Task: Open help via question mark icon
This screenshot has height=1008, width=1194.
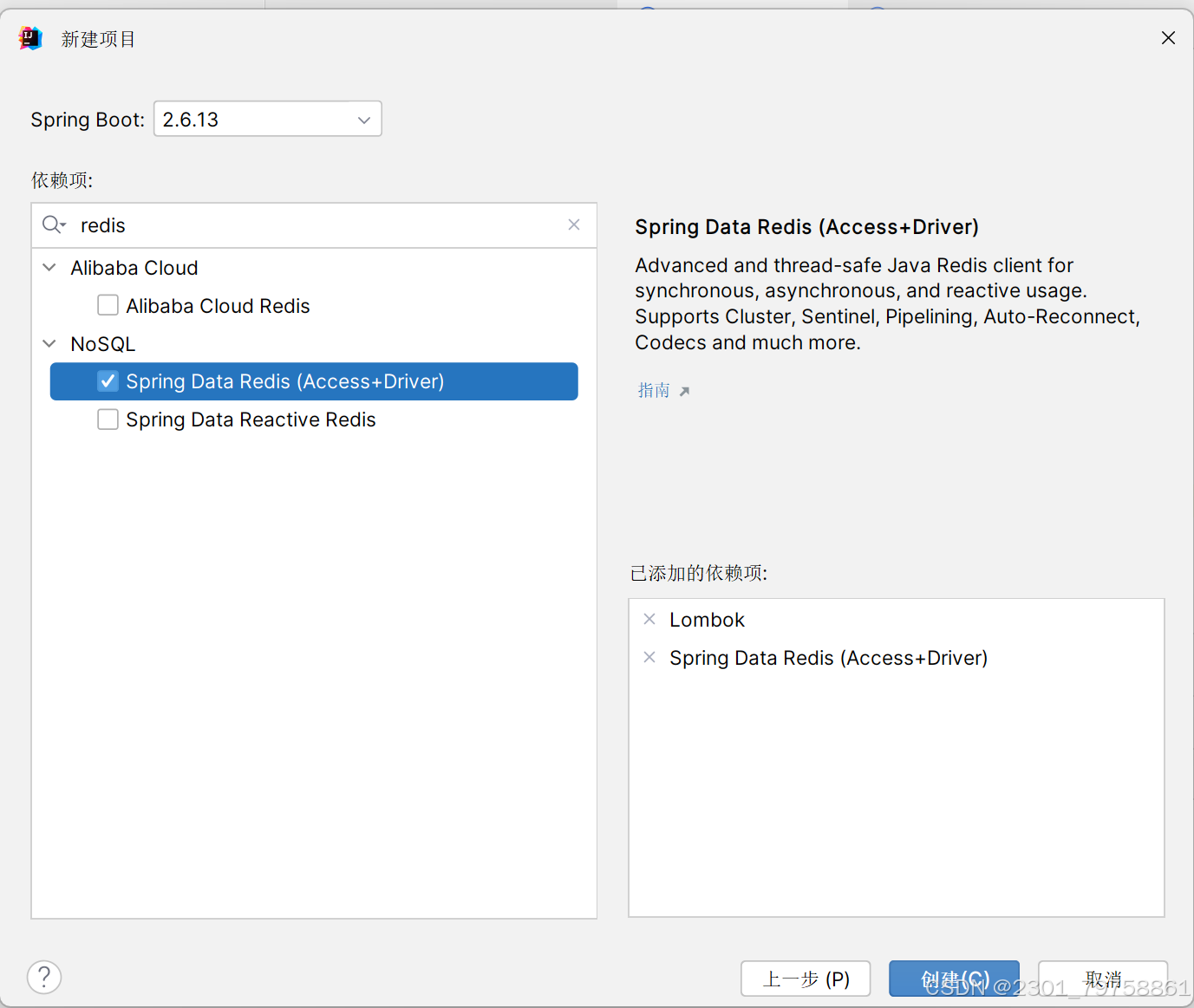Action: point(43,977)
